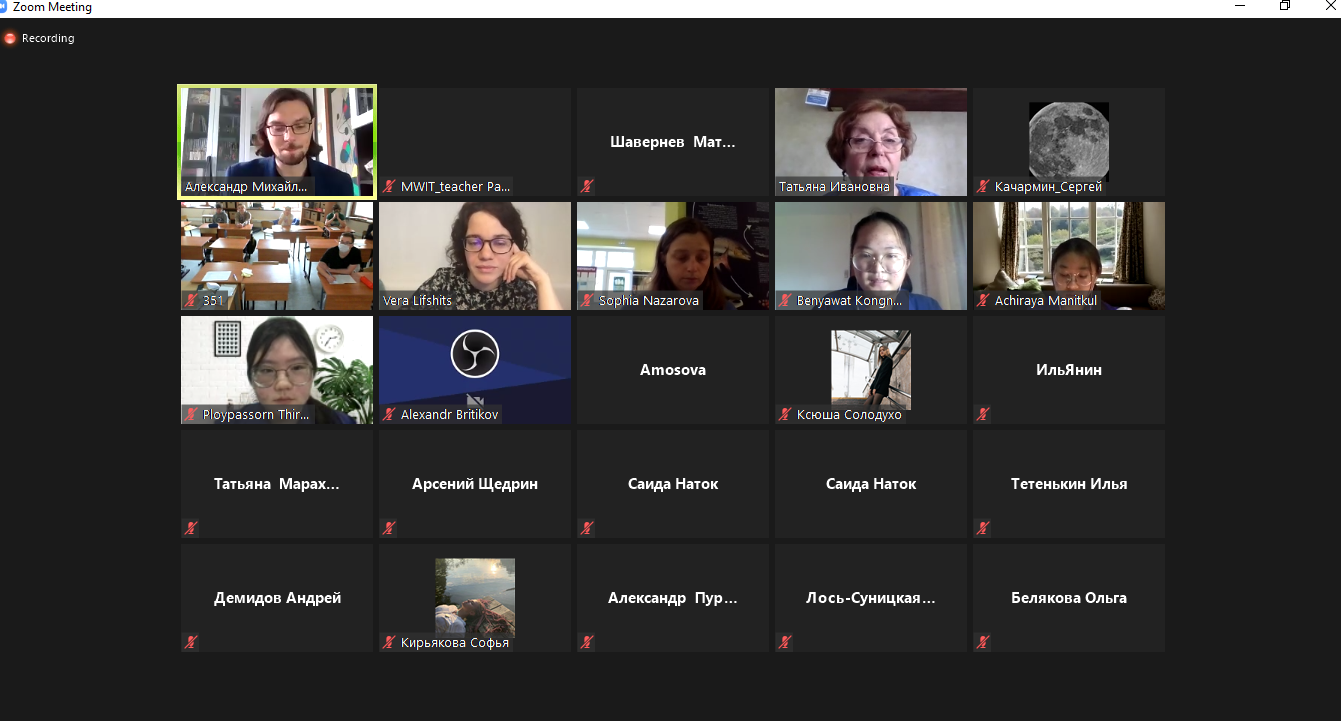Select Vera Lifshits video tile
Screen dimensions: 1341x721
(475, 256)
